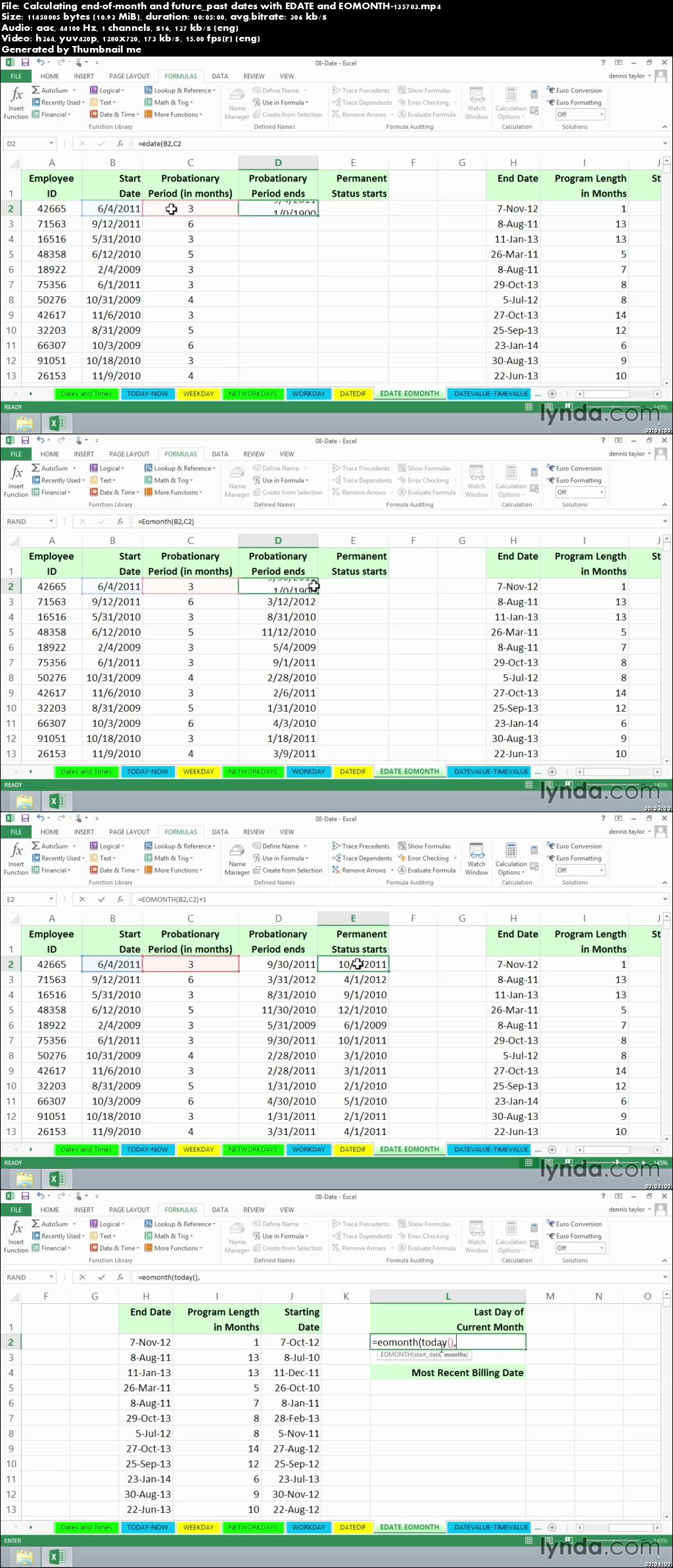The width and height of the screenshot is (673, 1568).
Task: Open File Explorer taskbar icon below =eomonth(today(), window
Action: point(24,1557)
